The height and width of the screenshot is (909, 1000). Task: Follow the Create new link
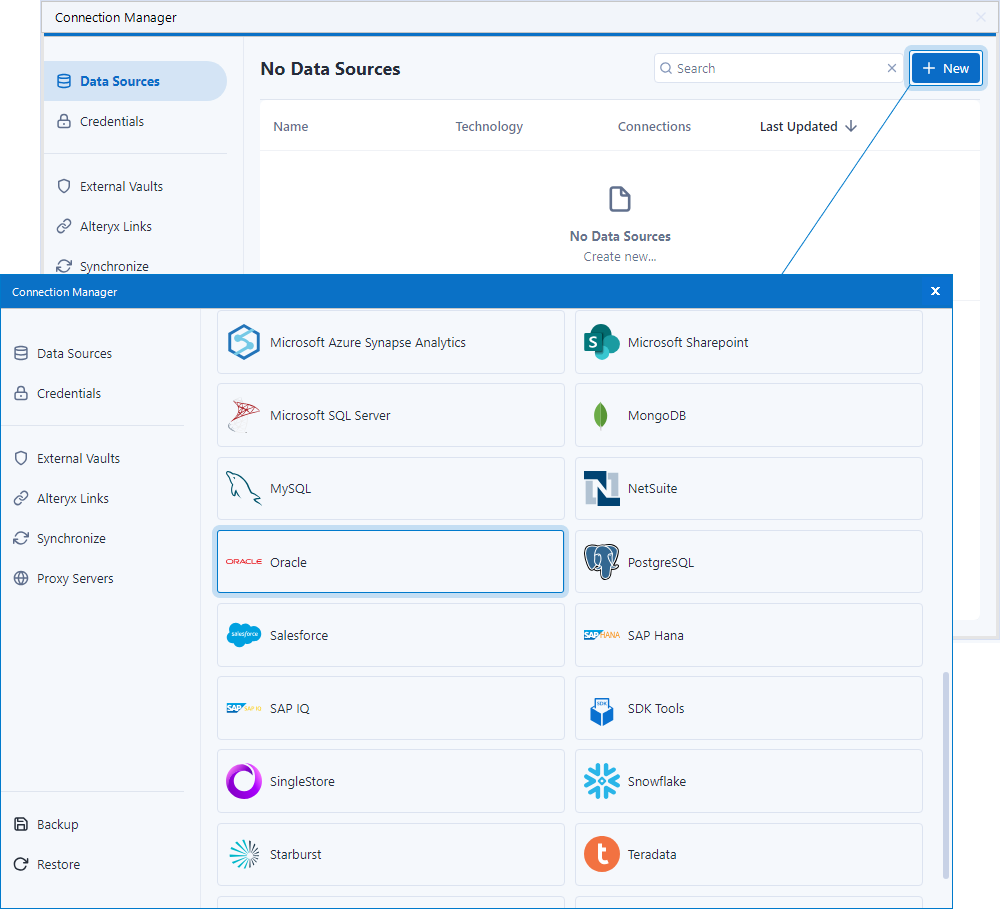619,256
